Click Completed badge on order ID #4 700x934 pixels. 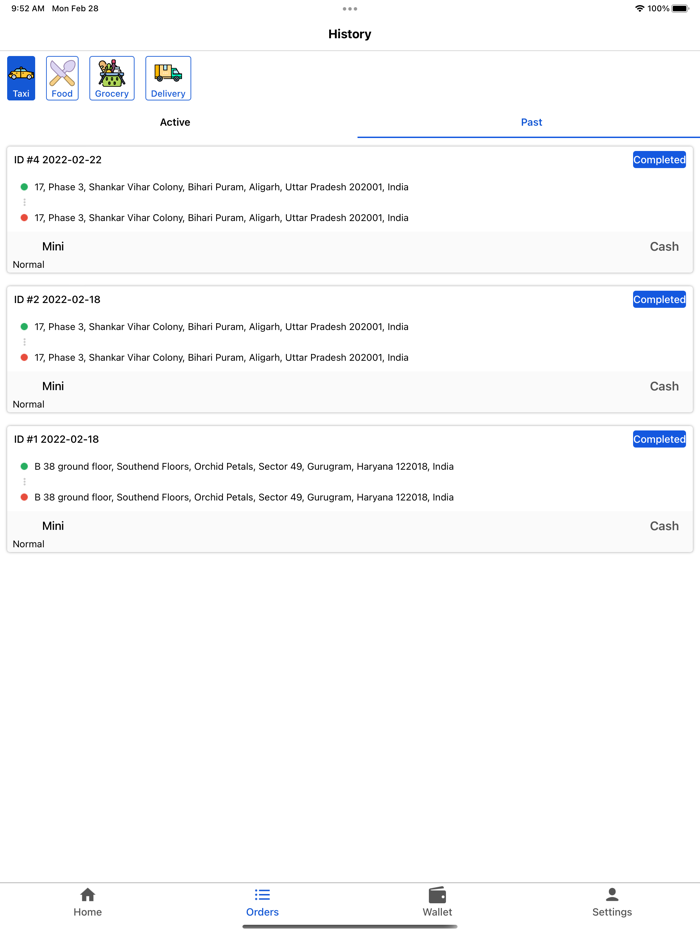[659, 160]
